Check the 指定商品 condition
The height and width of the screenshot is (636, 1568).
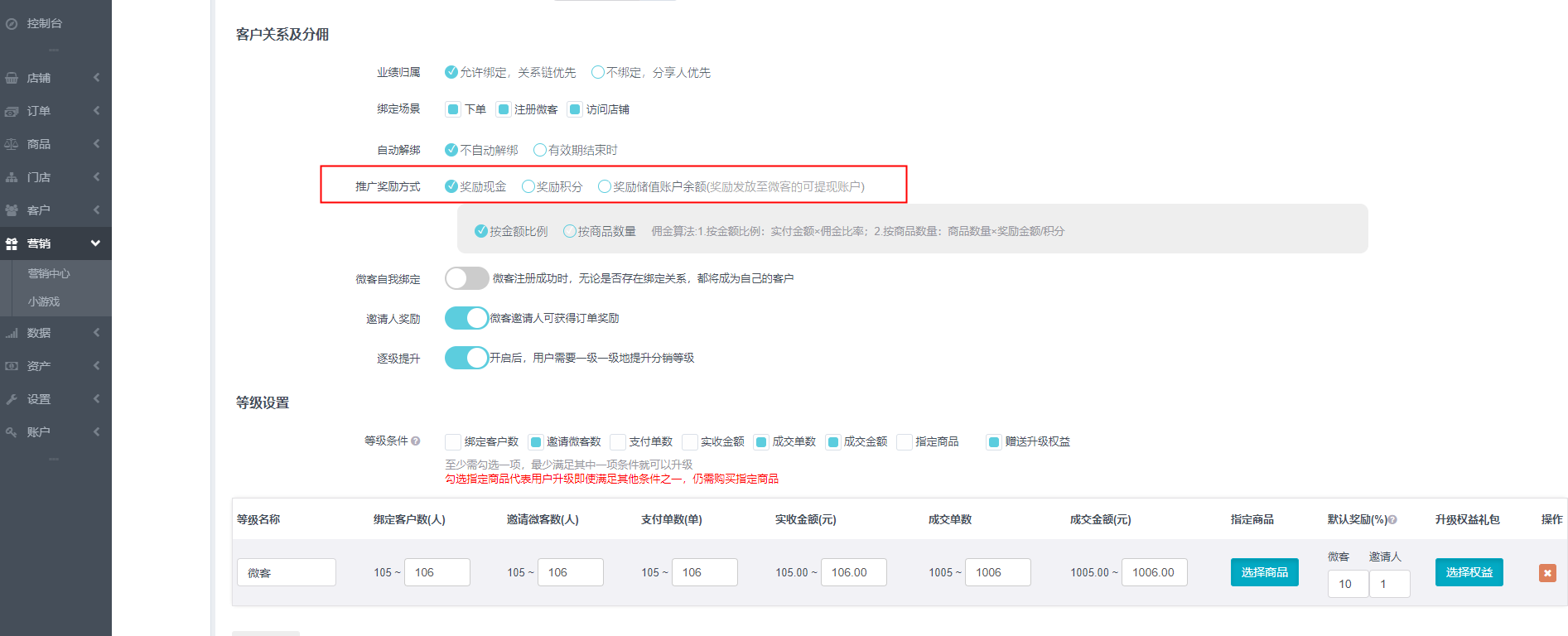click(905, 442)
